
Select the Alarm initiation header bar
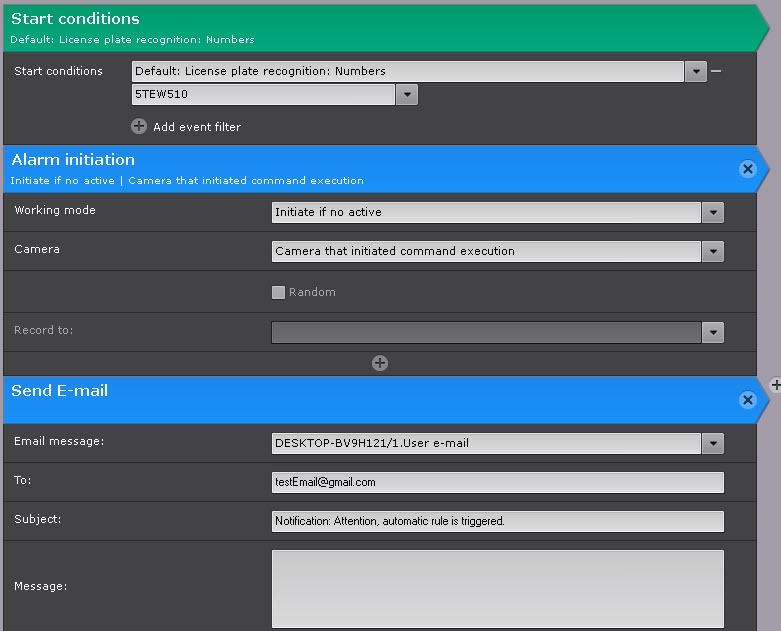(370, 168)
